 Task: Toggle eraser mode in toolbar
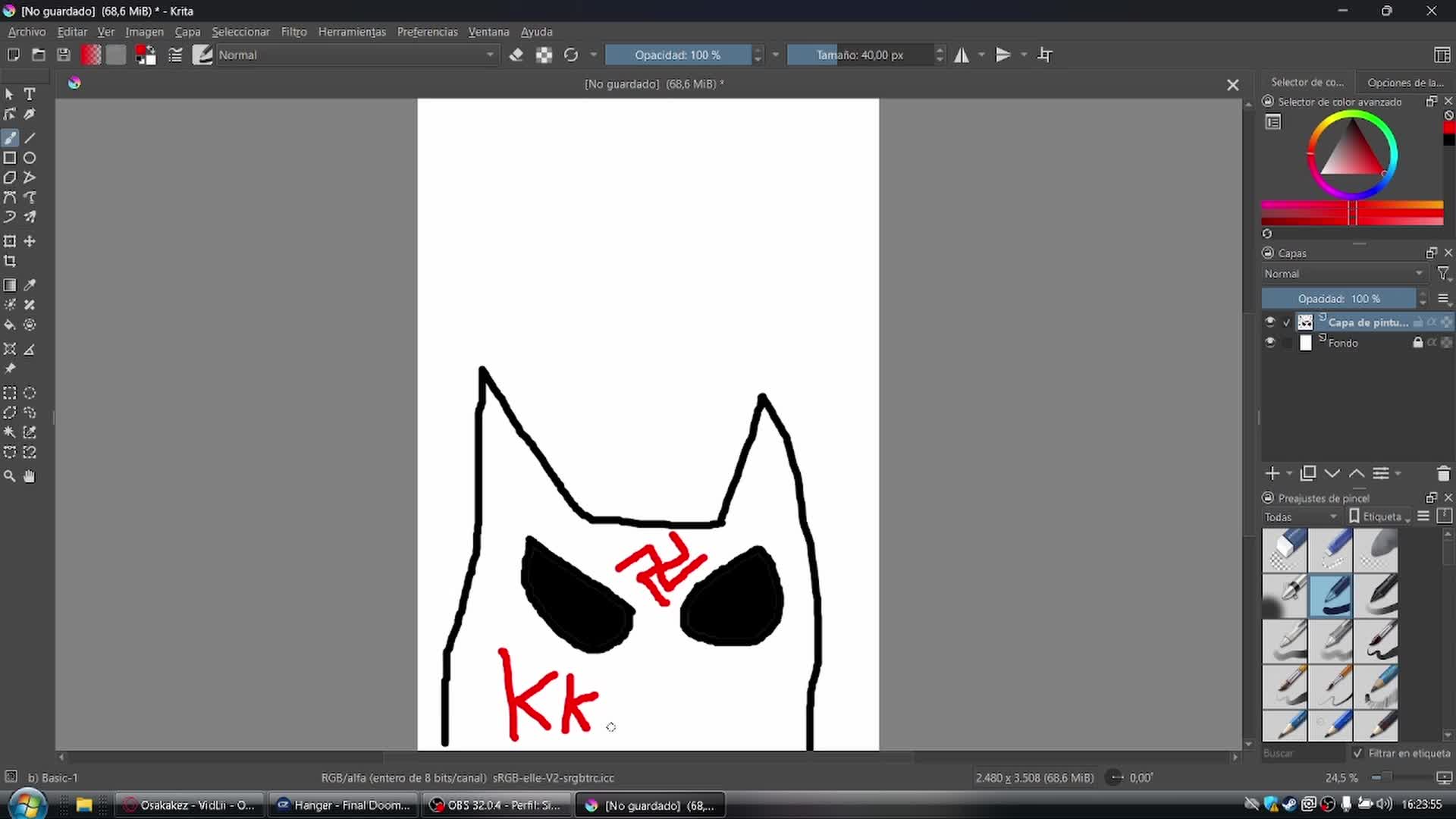pos(516,55)
